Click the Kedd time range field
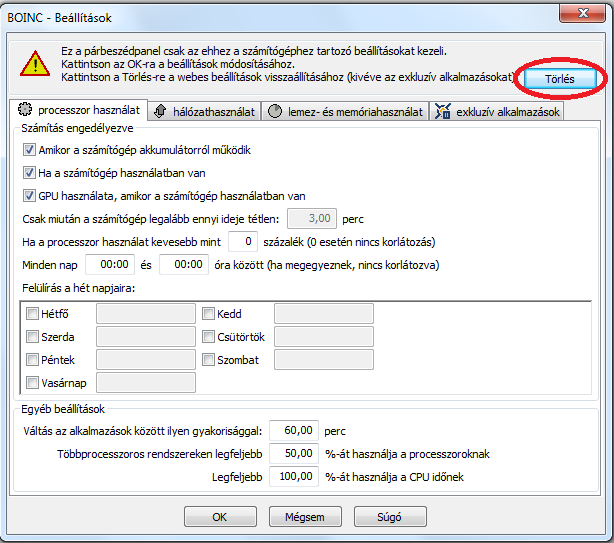 324,314
